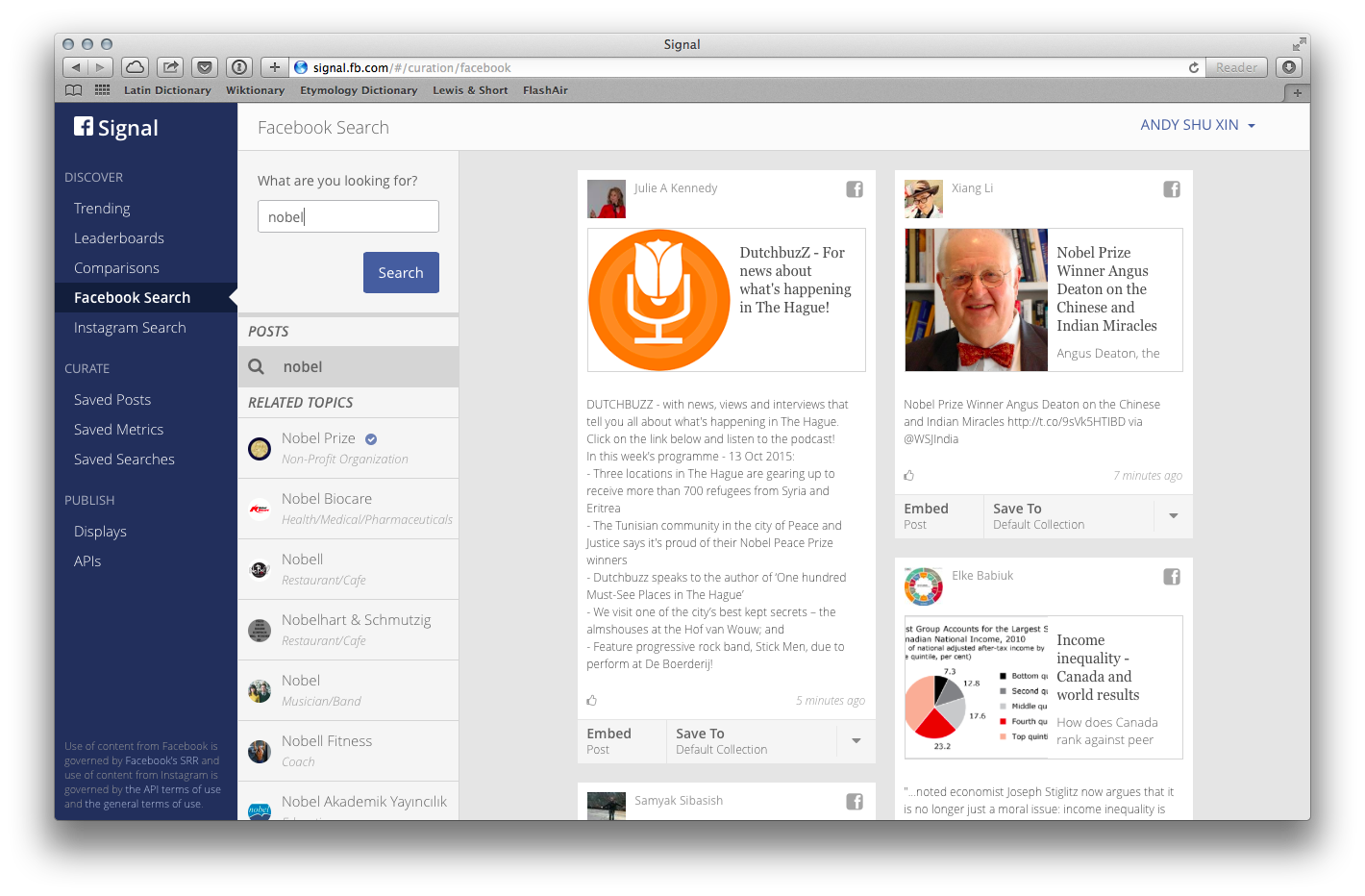
Task: Open DutchbuzZ link preview card
Action: coord(727,300)
